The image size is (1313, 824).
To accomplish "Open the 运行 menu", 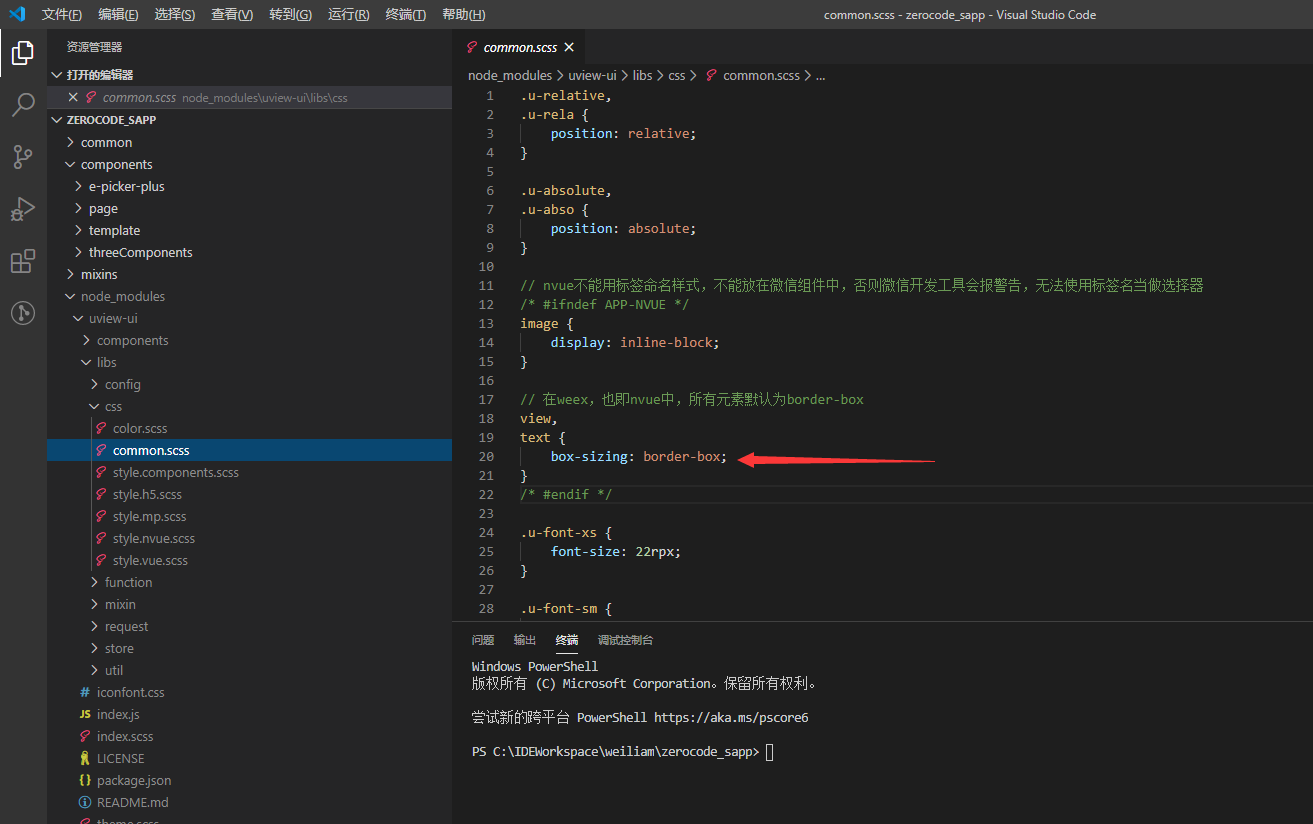I will [x=346, y=14].
